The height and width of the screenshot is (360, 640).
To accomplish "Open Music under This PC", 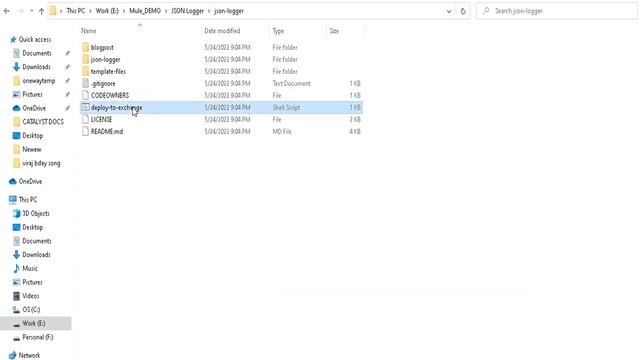I will 30,268.
